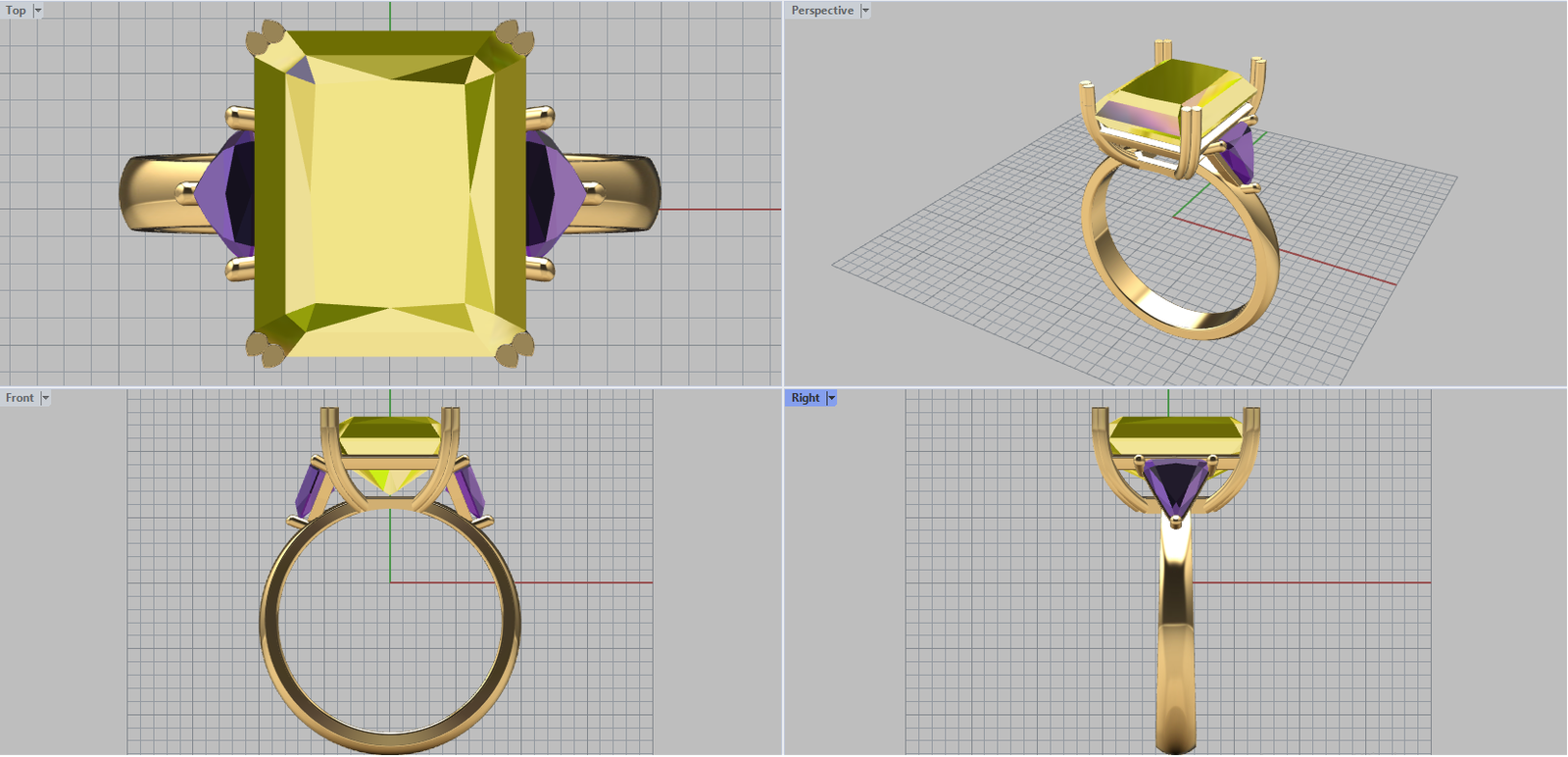
Task: Click the Front viewport title label
Action: (x=19, y=398)
